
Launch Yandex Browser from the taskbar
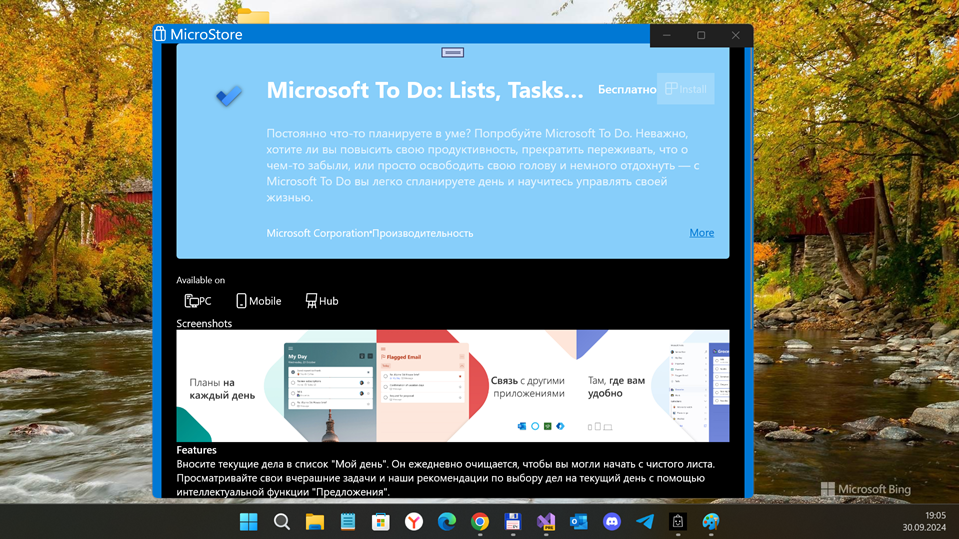pyautogui.click(x=414, y=522)
